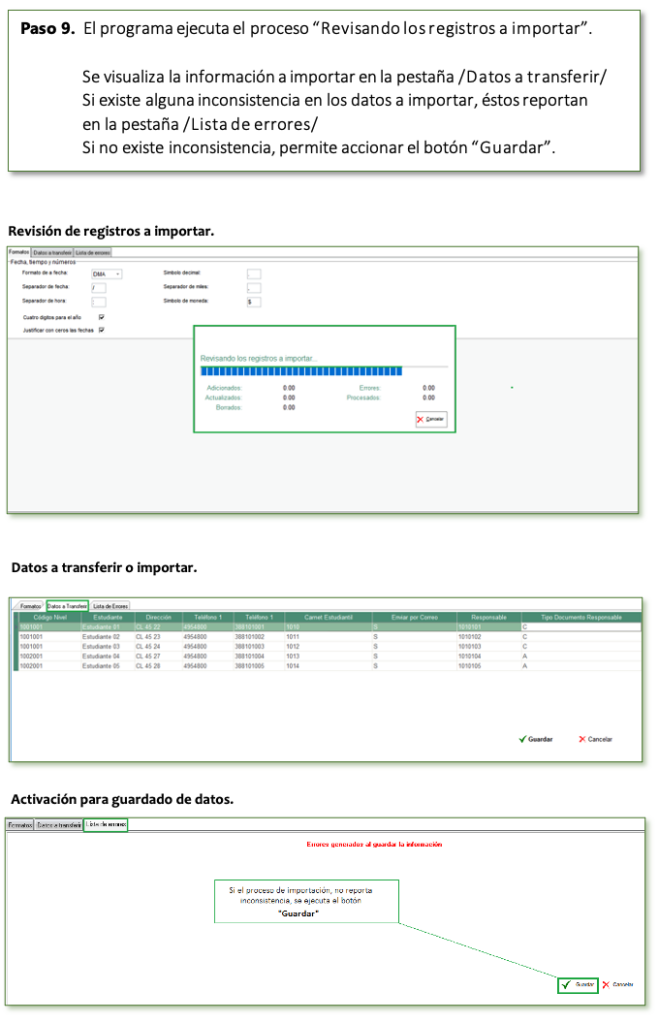Image resolution: width=659 pixels, height=1024 pixels.
Task: Uncheck 'Justificar con ceros las fechas'
Action: (x=102, y=329)
